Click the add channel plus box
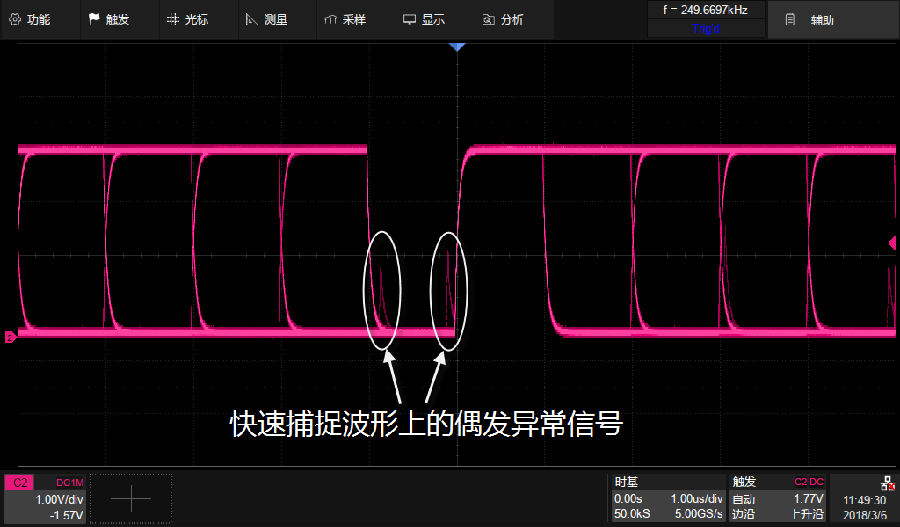This screenshot has height=527, width=900. 137,498
